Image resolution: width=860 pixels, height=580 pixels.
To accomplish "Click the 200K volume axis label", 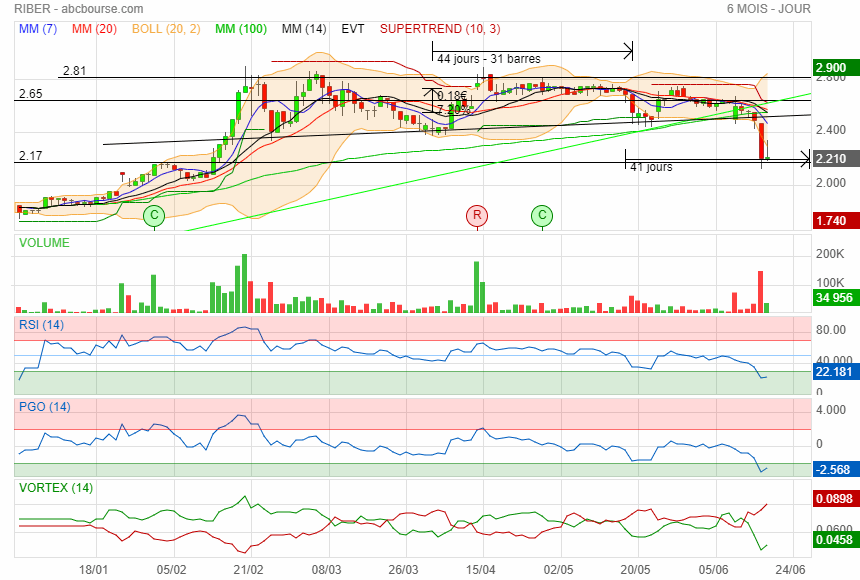I will (x=830, y=254).
